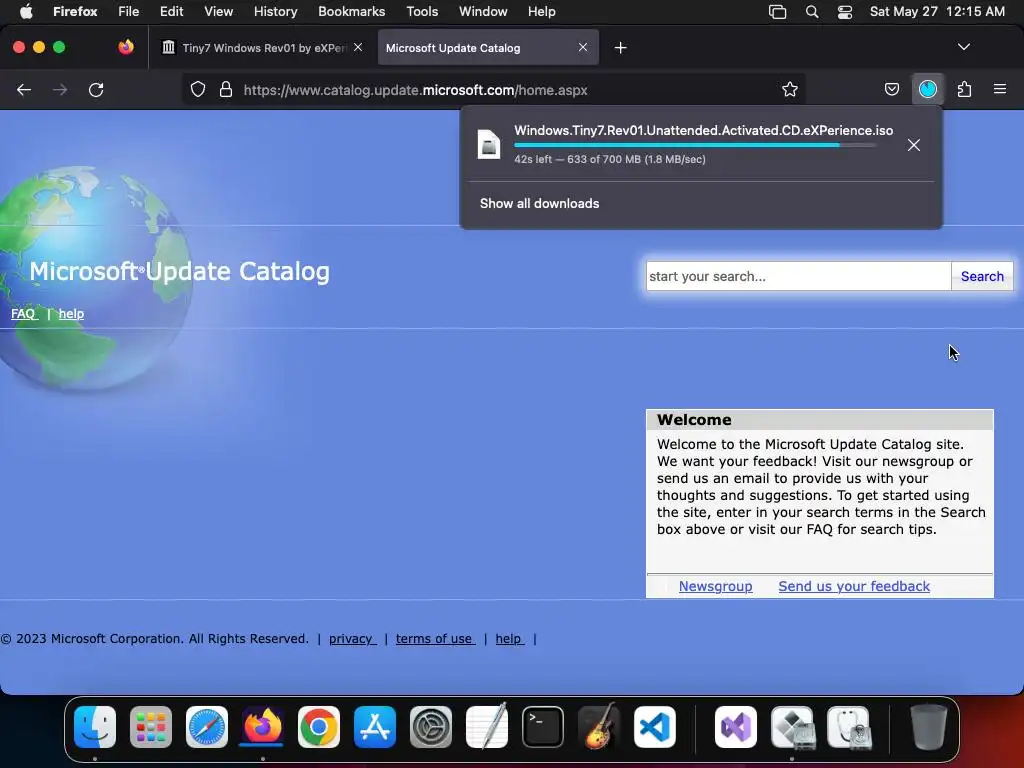
Task: Open the History menu
Action: click(x=275, y=11)
